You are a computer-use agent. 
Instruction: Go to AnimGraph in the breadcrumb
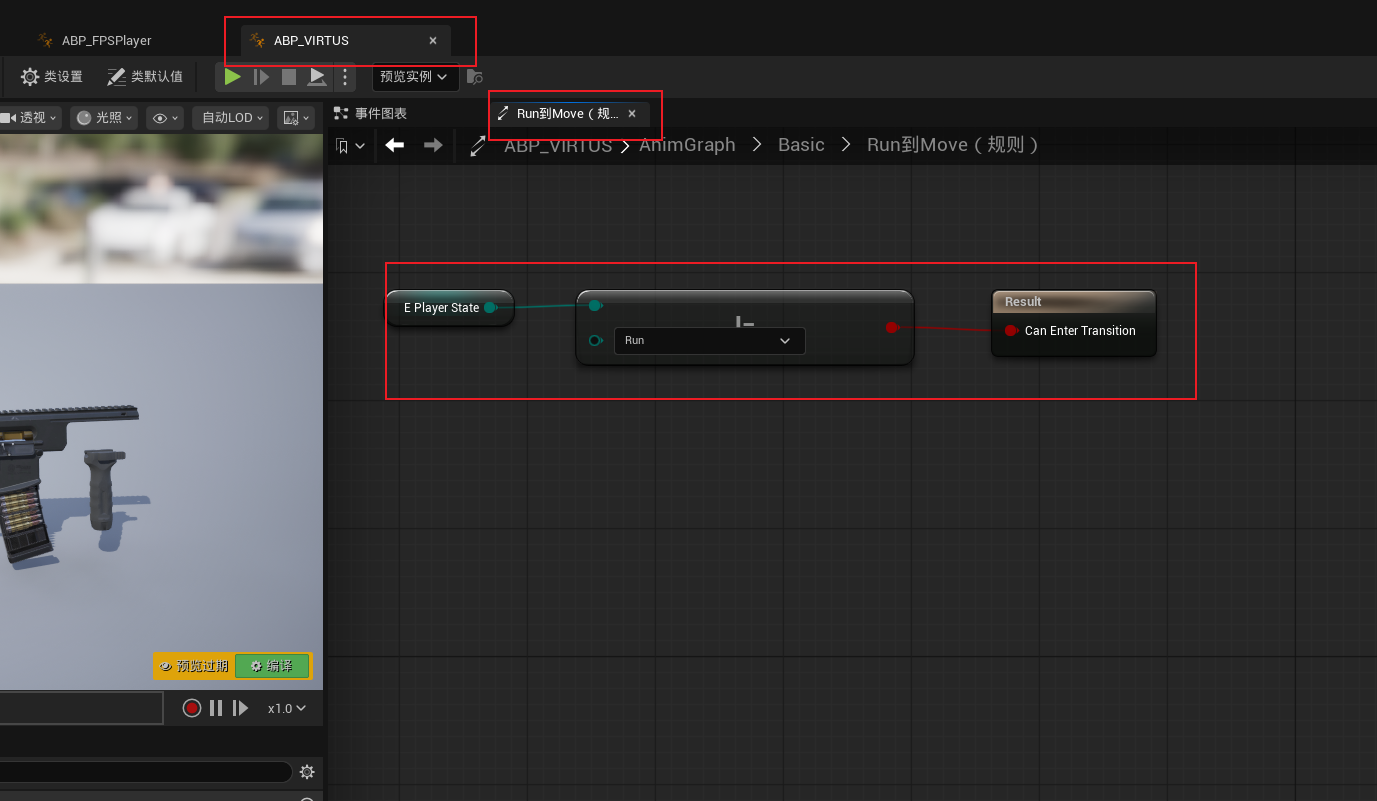point(687,145)
